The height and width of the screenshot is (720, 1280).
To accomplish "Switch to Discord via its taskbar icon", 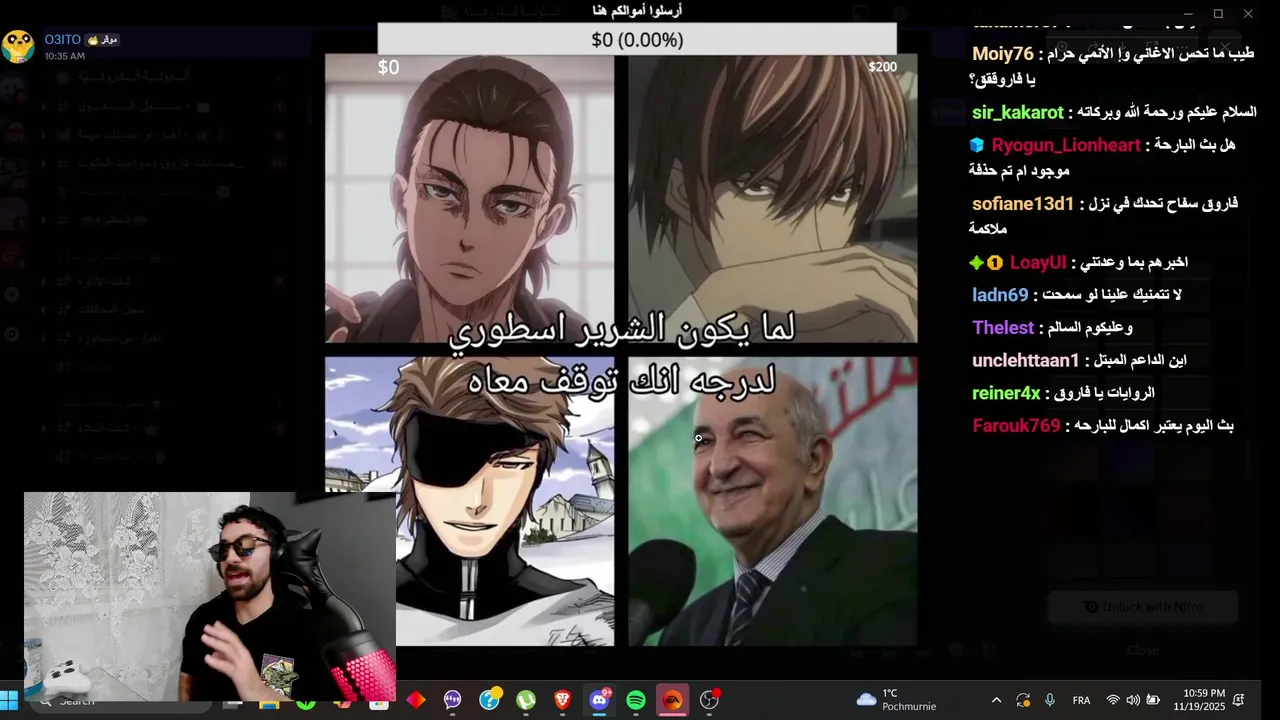I will click(600, 700).
